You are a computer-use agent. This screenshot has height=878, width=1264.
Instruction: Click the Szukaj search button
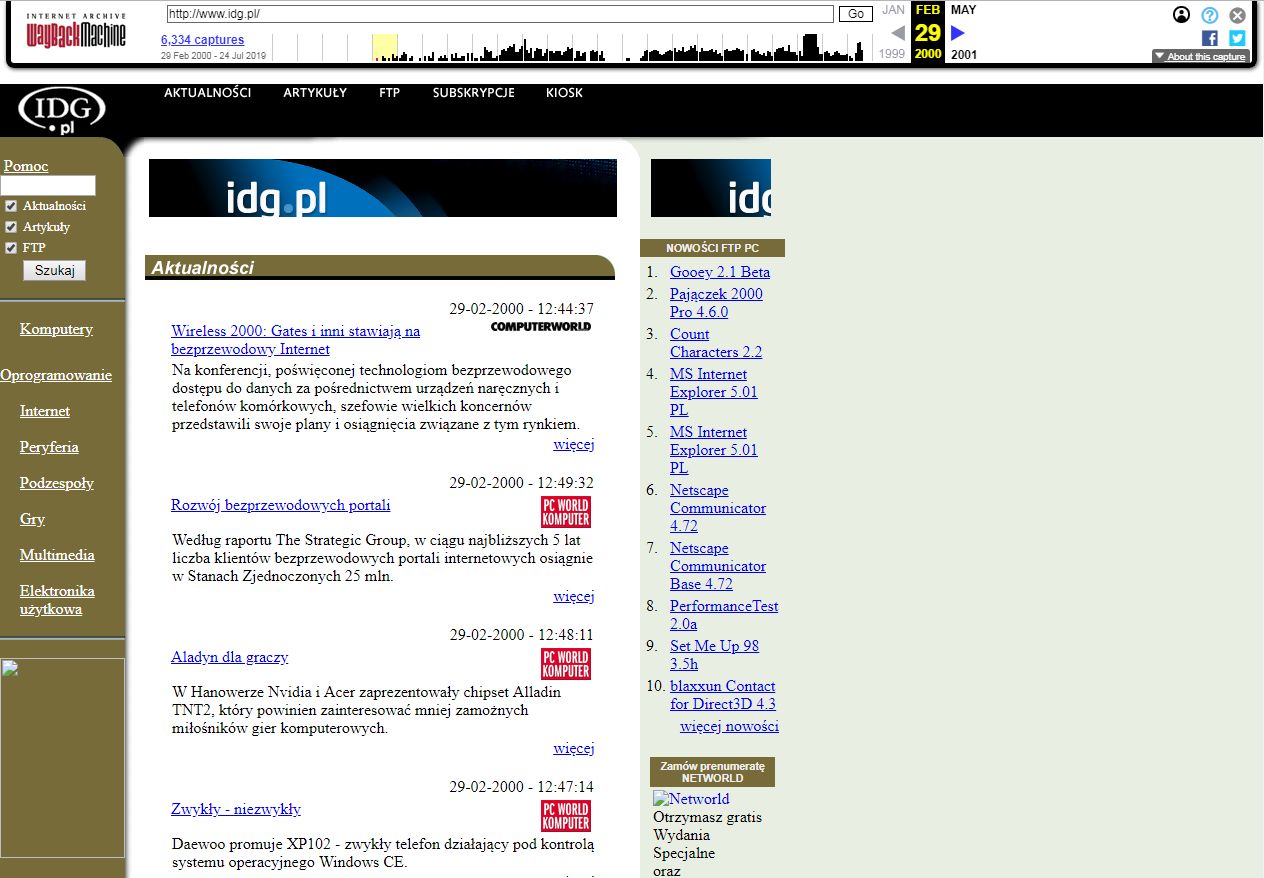click(x=54, y=270)
